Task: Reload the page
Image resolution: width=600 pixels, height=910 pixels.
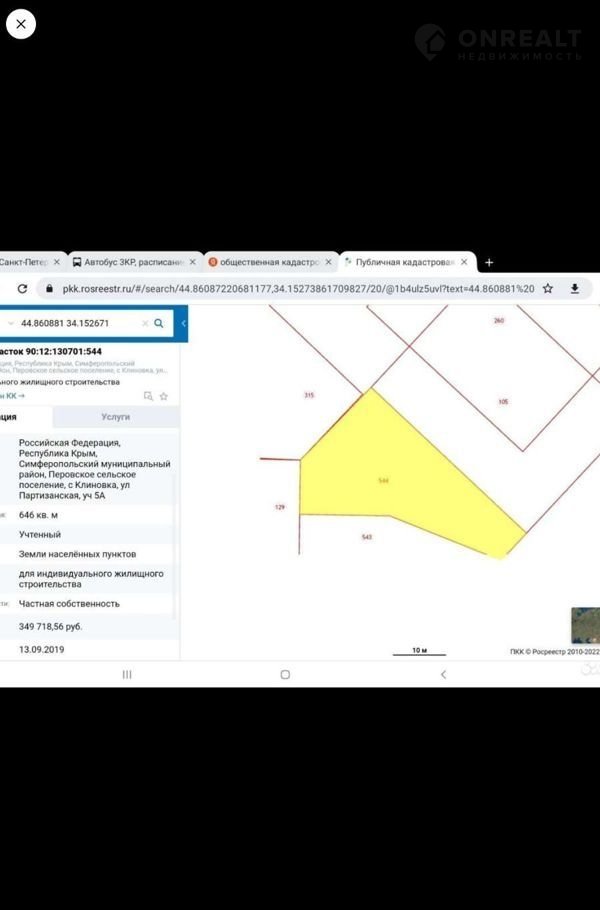Action: (x=21, y=288)
